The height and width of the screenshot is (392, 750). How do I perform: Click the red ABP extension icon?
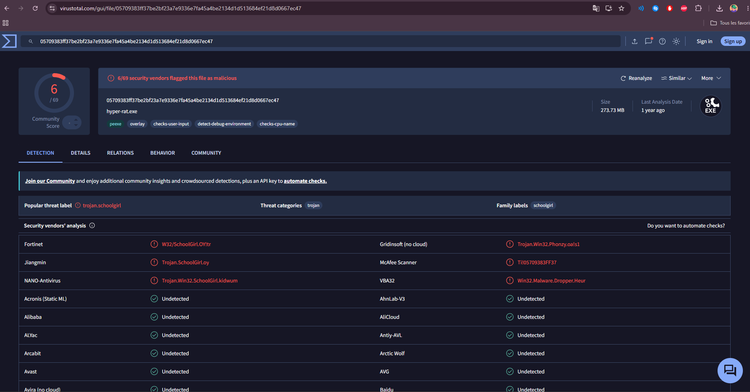click(x=684, y=8)
